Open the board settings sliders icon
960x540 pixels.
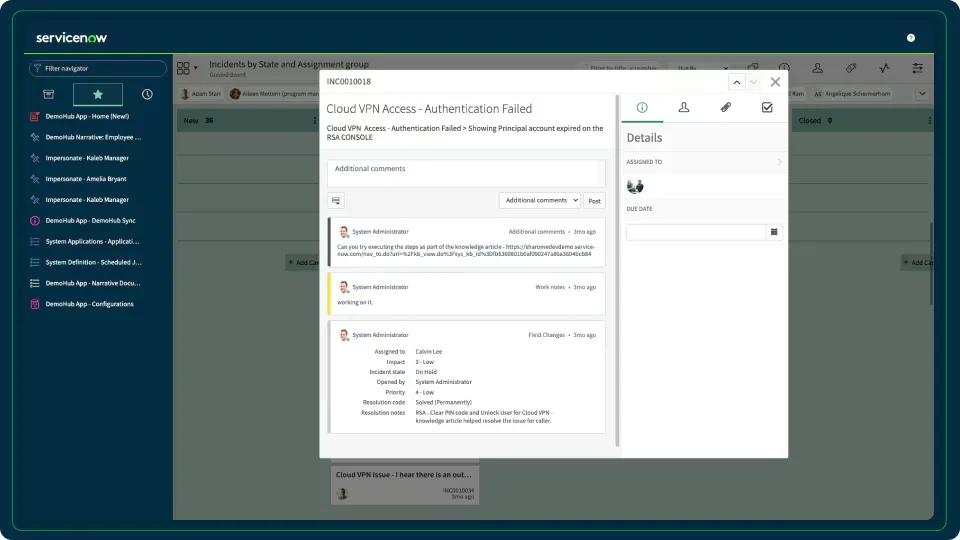917,68
